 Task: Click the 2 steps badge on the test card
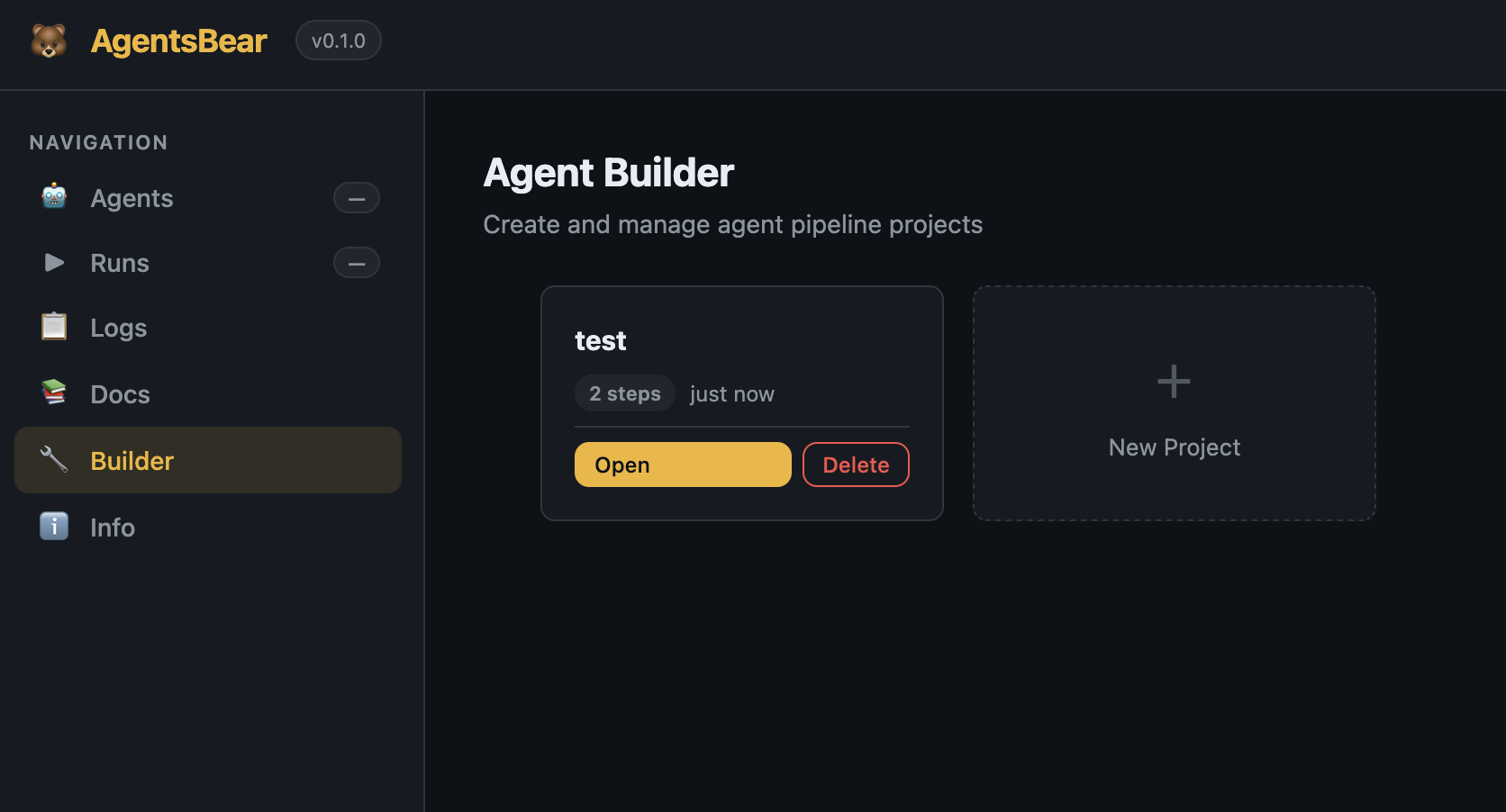click(x=624, y=393)
